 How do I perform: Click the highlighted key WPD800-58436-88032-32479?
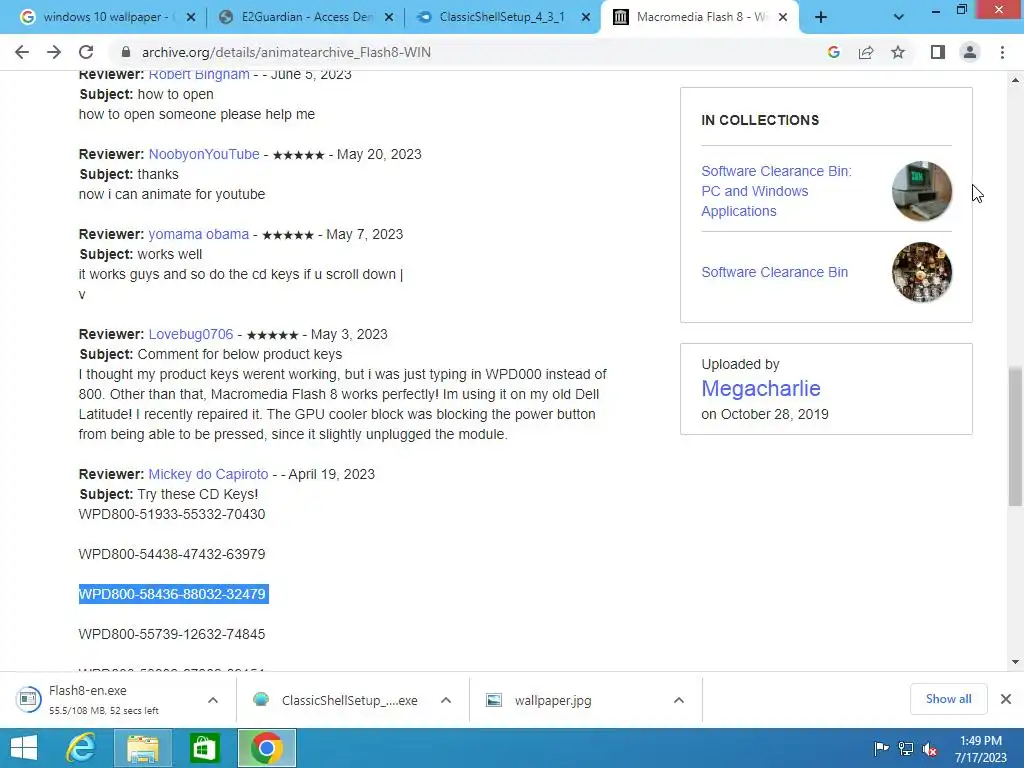coord(173,594)
